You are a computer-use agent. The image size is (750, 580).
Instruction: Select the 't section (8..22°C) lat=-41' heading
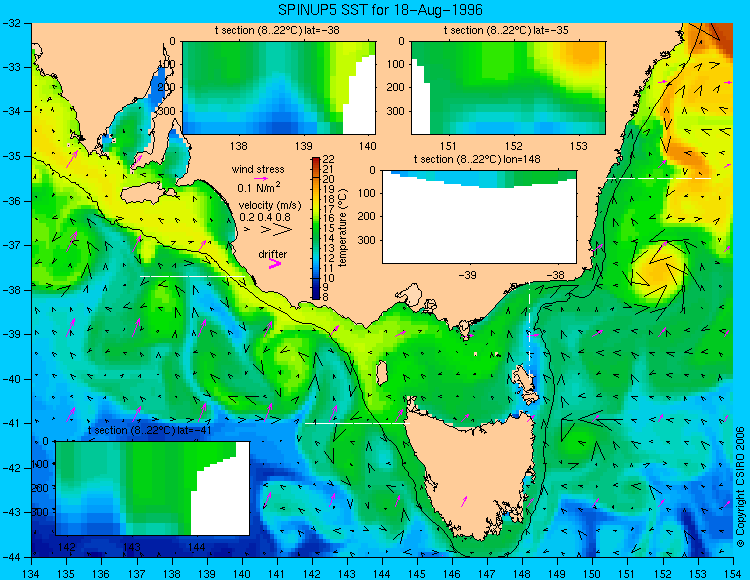click(x=149, y=430)
